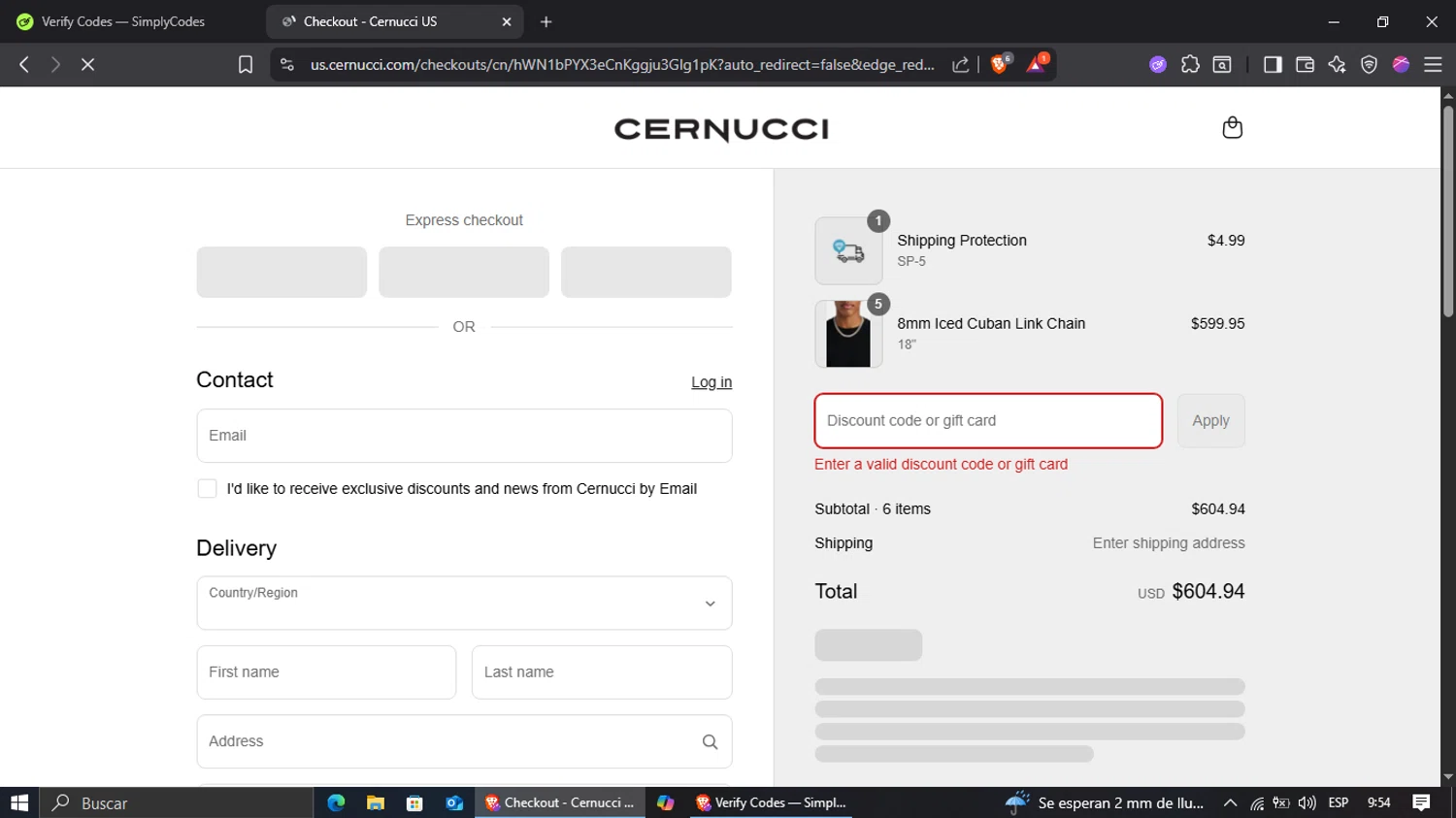Image resolution: width=1456 pixels, height=818 pixels.
Task: Apply the discount code button
Action: click(x=1210, y=420)
